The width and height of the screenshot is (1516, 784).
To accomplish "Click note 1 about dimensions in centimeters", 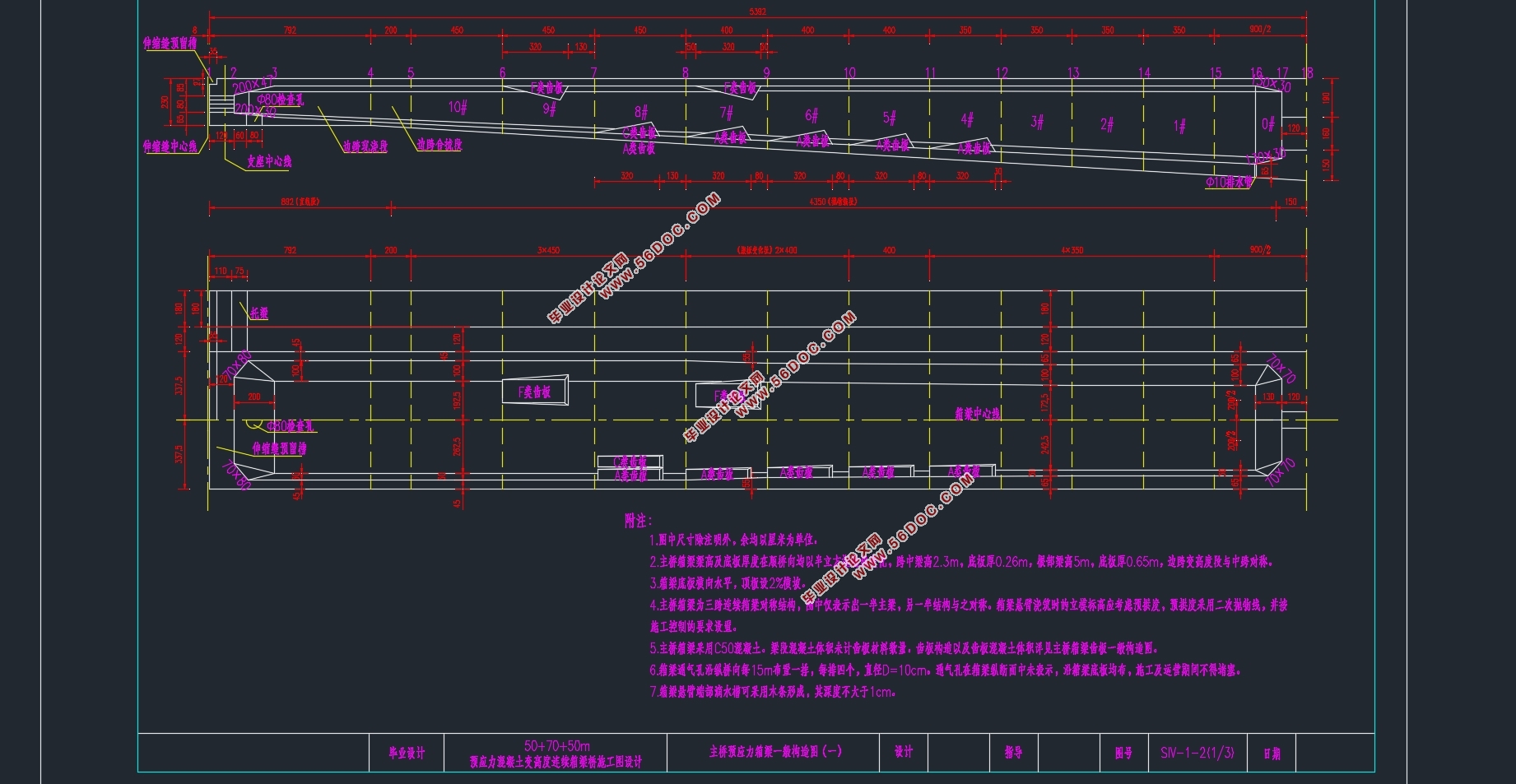I will tap(734, 540).
